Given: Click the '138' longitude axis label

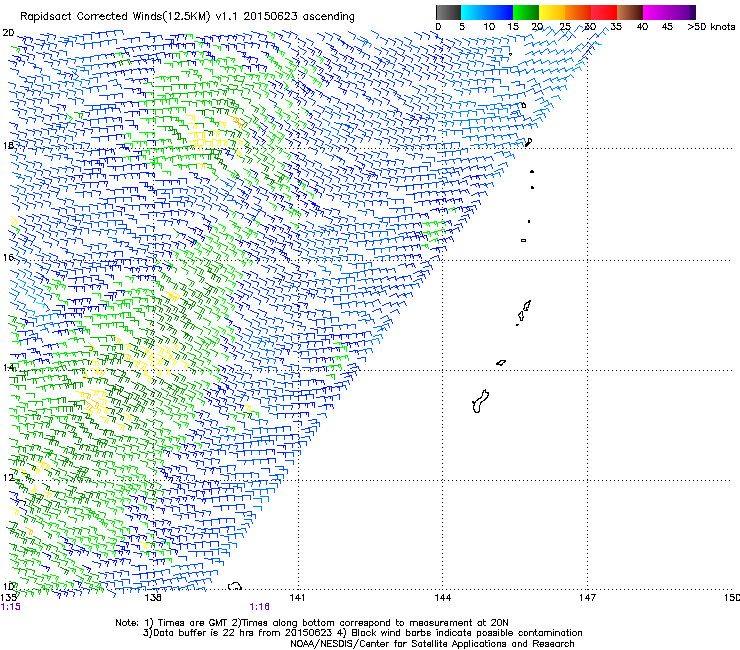Looking at the screenshot, I should [x=153, y=598].
